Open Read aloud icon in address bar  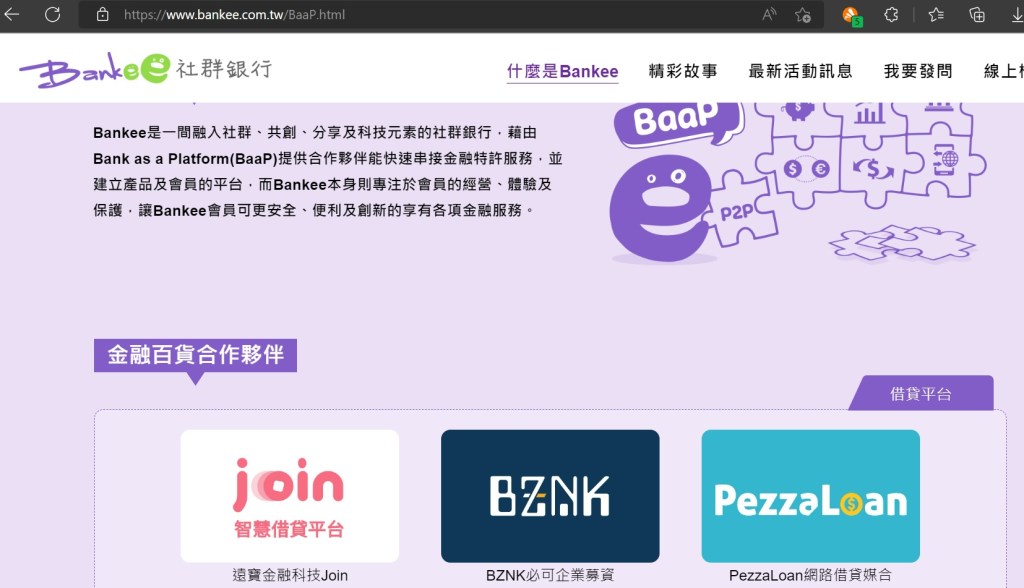click(x=769, y=14)
